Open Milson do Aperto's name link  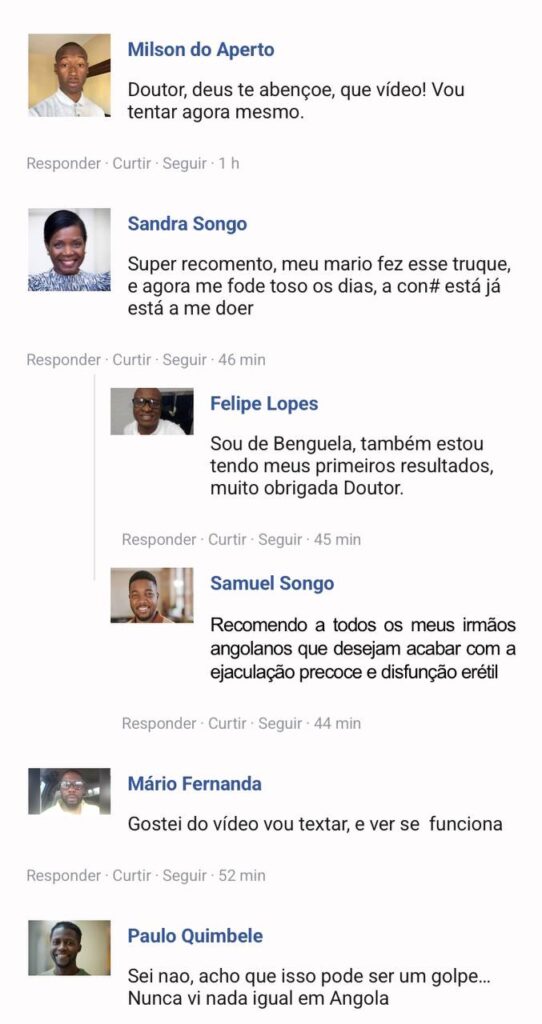pos(201,50)
